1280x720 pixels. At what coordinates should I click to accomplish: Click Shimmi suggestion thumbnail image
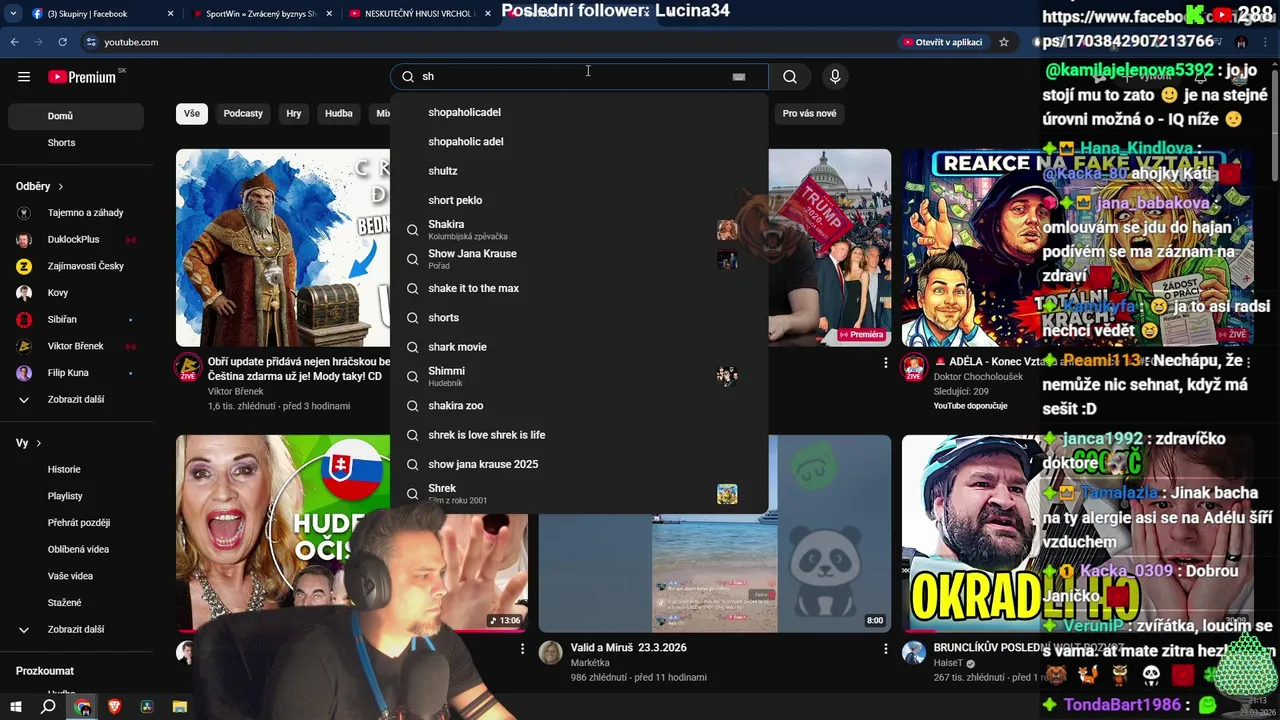coord(727,376)
